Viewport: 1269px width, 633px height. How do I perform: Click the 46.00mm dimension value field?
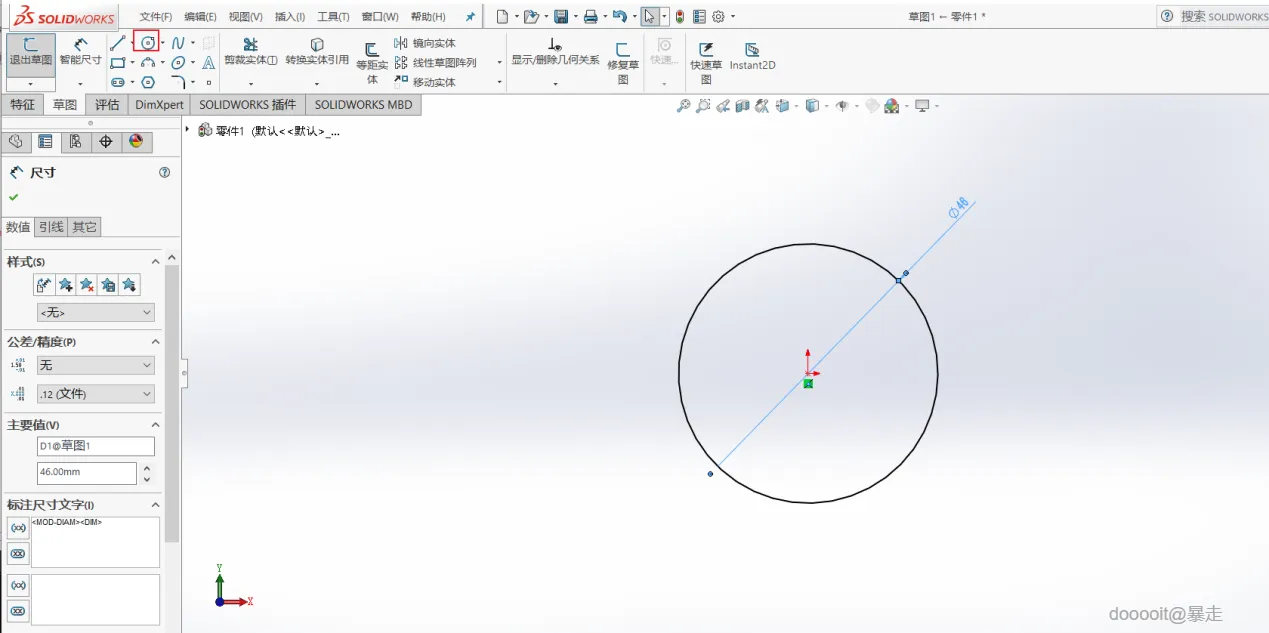86,473
